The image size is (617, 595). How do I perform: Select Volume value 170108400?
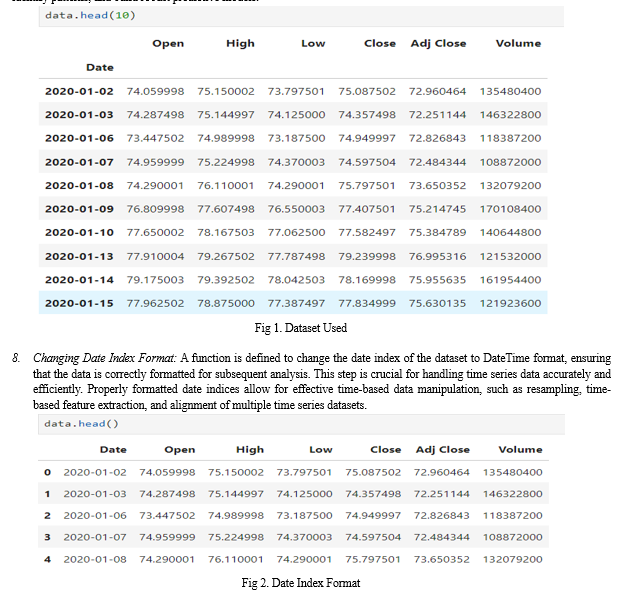[x=510, y=209]
